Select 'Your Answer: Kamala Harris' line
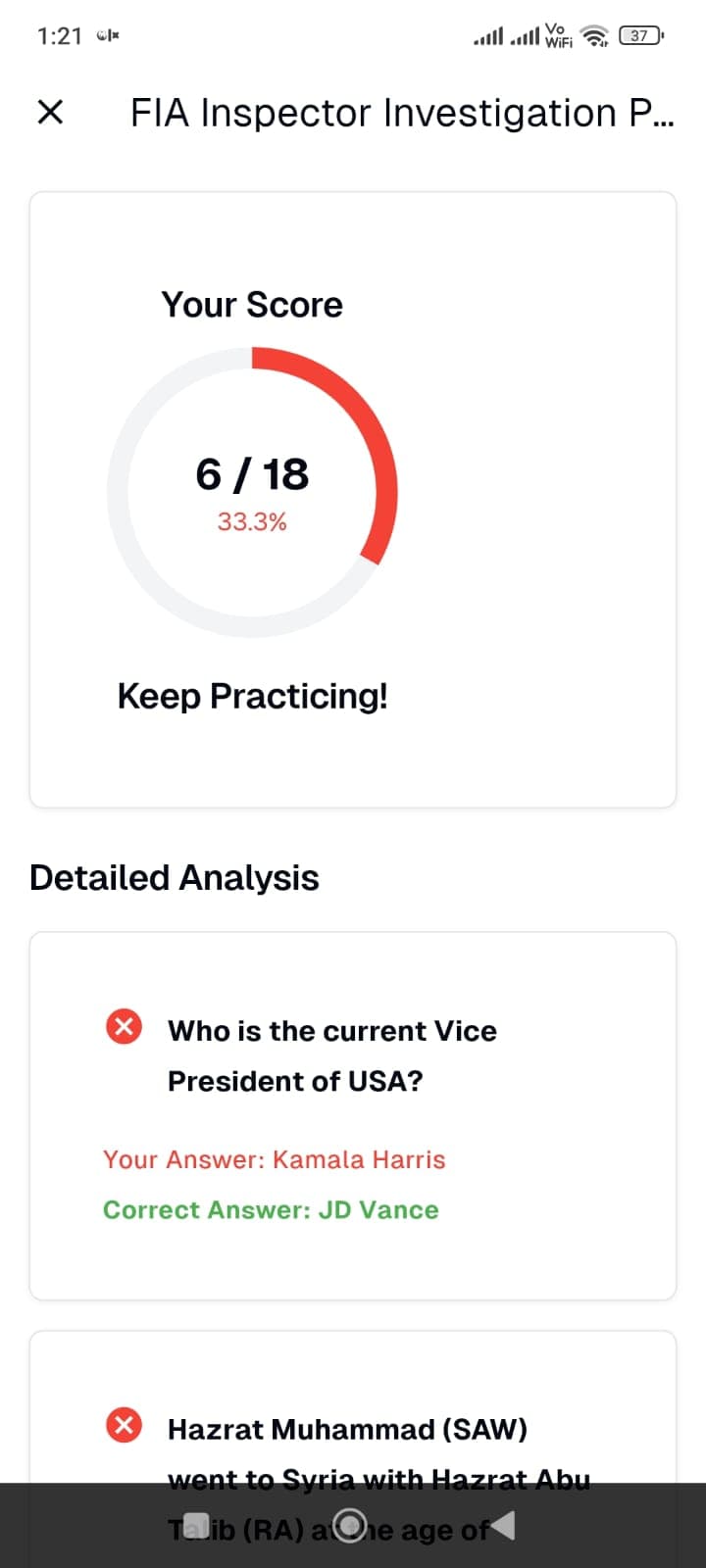Screen dimensions: 706x1568 click(x=275, y=1159)
